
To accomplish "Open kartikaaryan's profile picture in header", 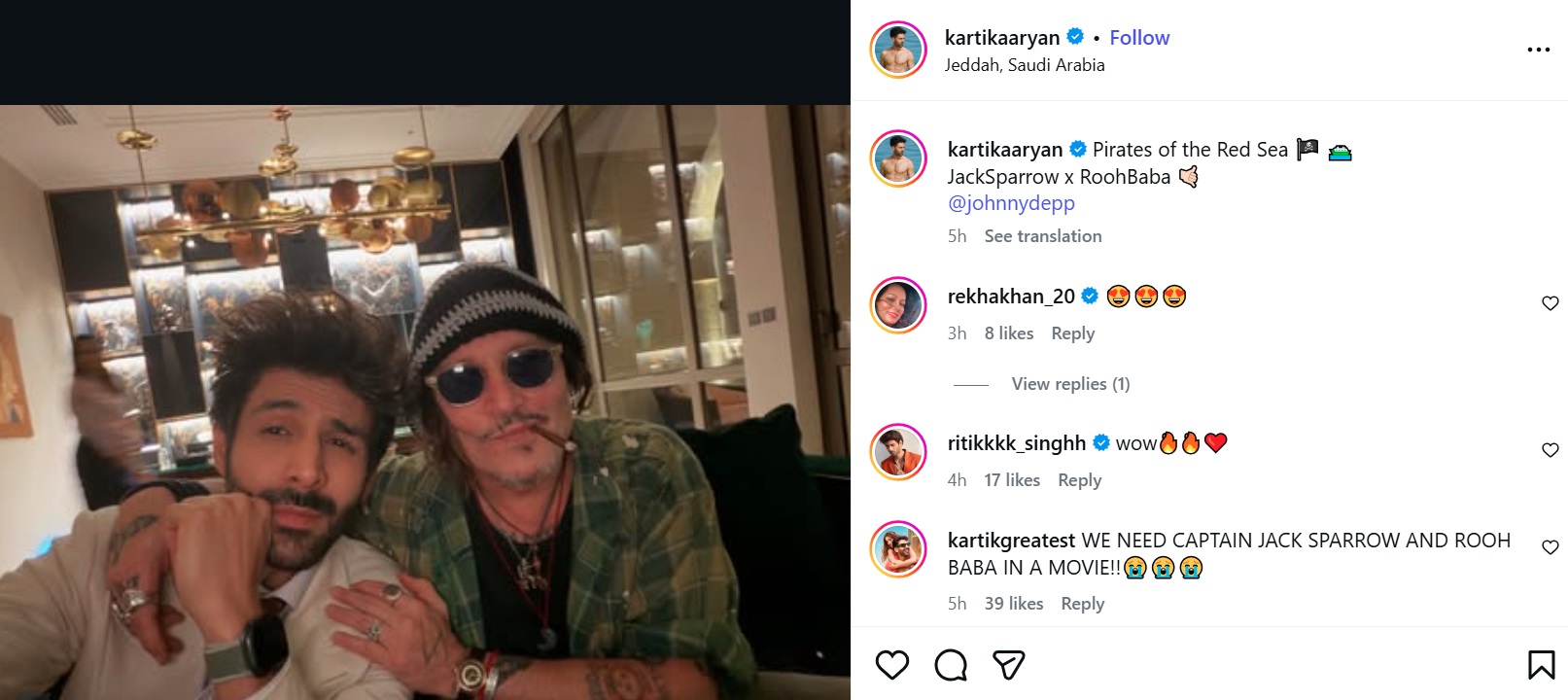I will tap(898, 50).
